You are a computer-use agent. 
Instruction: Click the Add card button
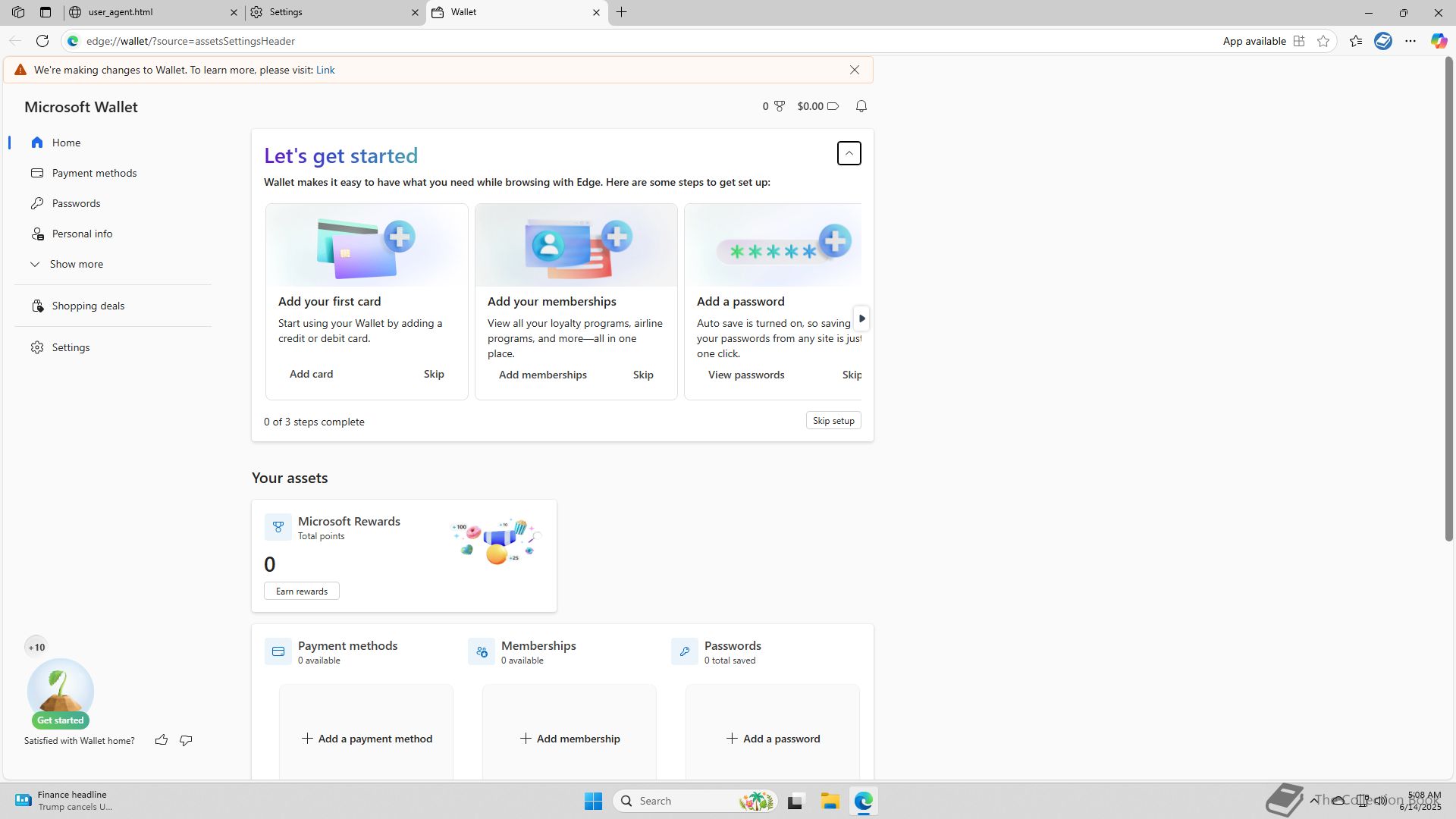tap(311, 374)
